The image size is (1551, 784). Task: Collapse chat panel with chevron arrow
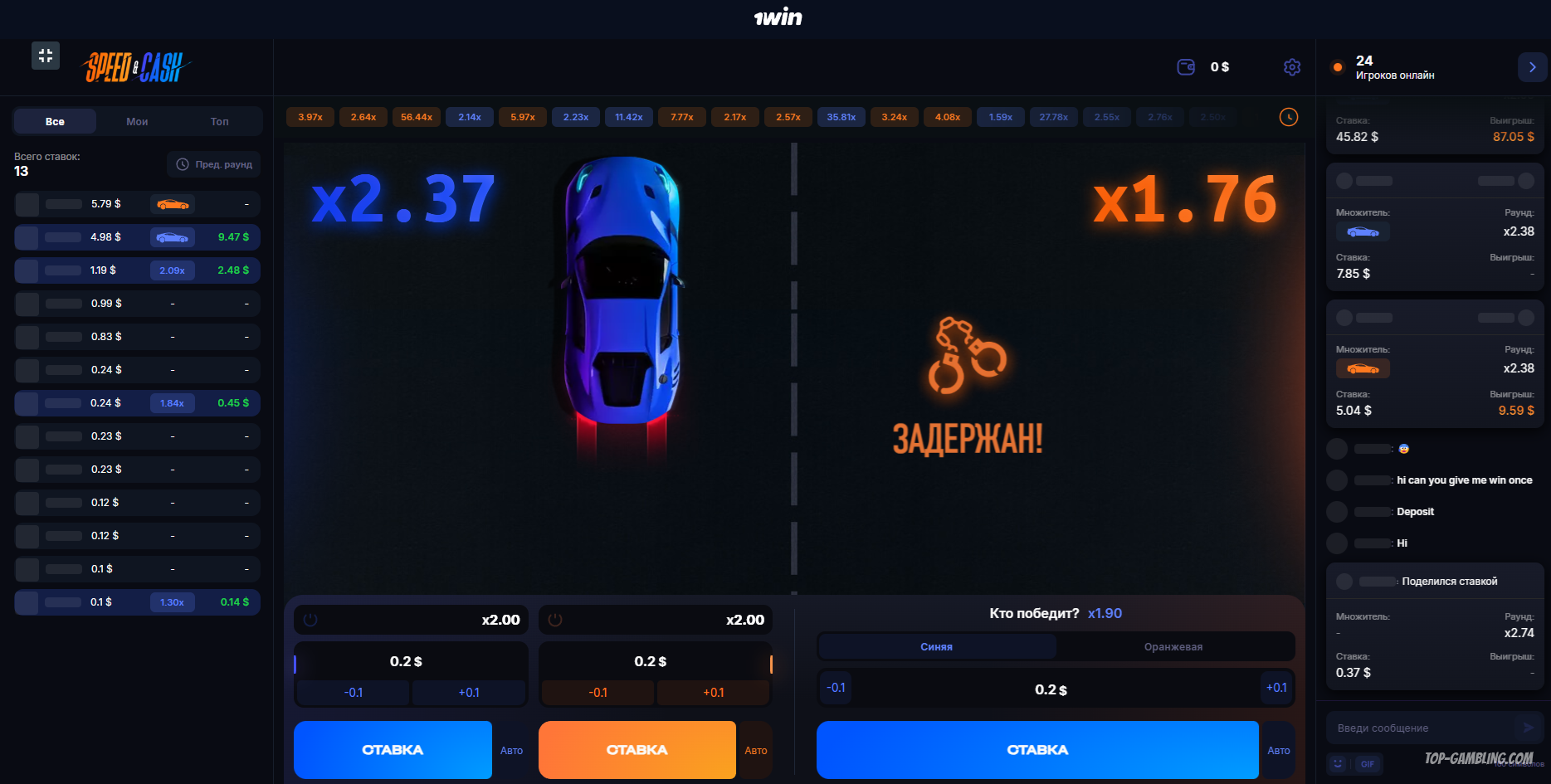tap(1532, 67)
